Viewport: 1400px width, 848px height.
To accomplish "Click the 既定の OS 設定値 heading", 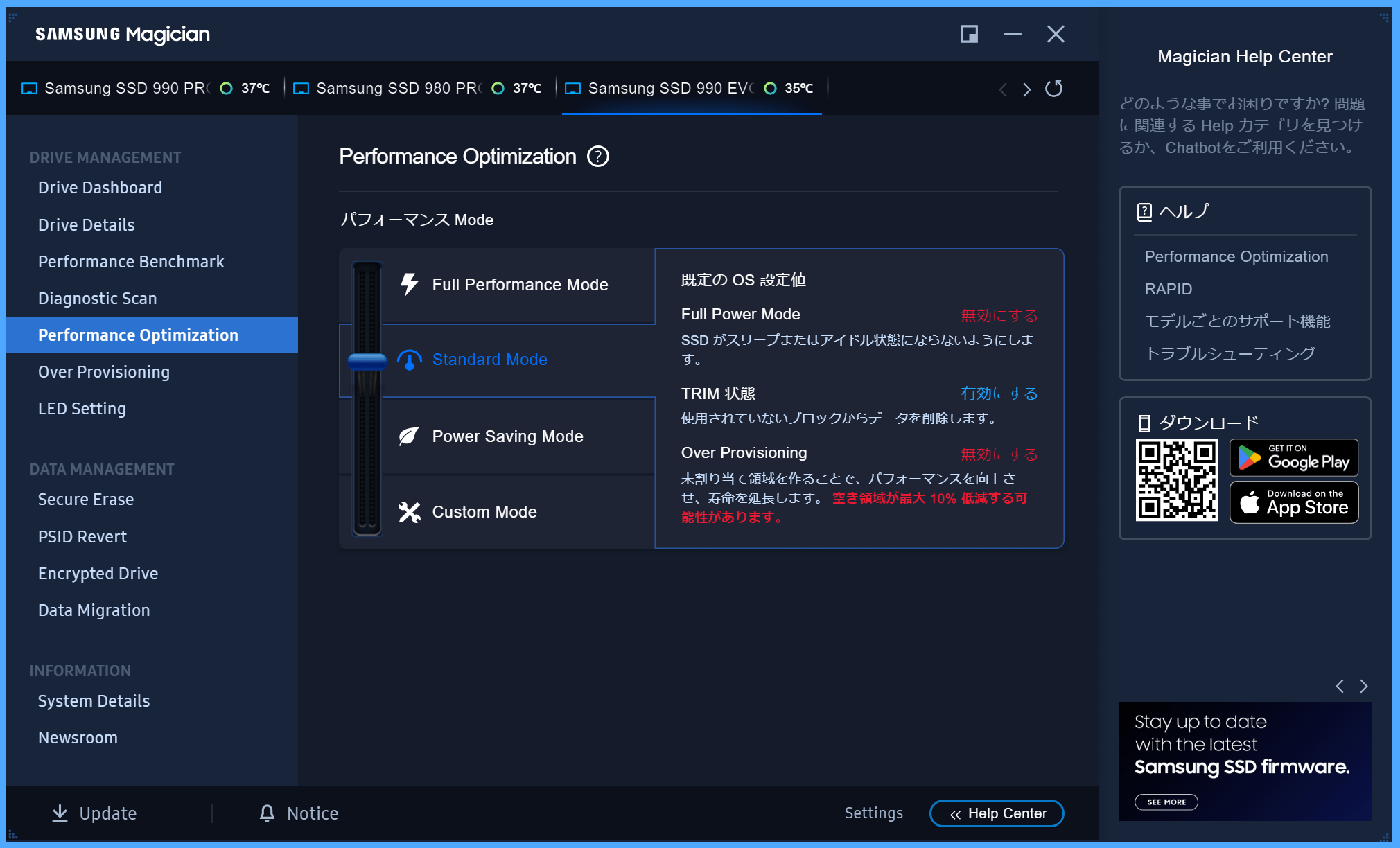I will coord(743,280).
